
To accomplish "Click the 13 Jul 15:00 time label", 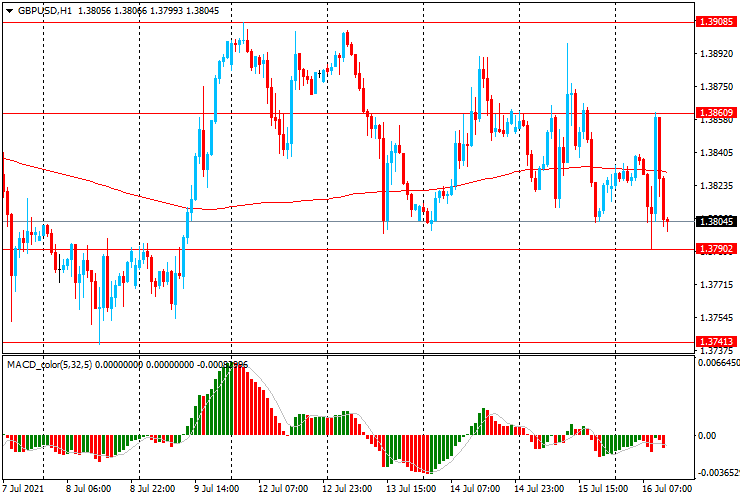I will pos(412,491).
